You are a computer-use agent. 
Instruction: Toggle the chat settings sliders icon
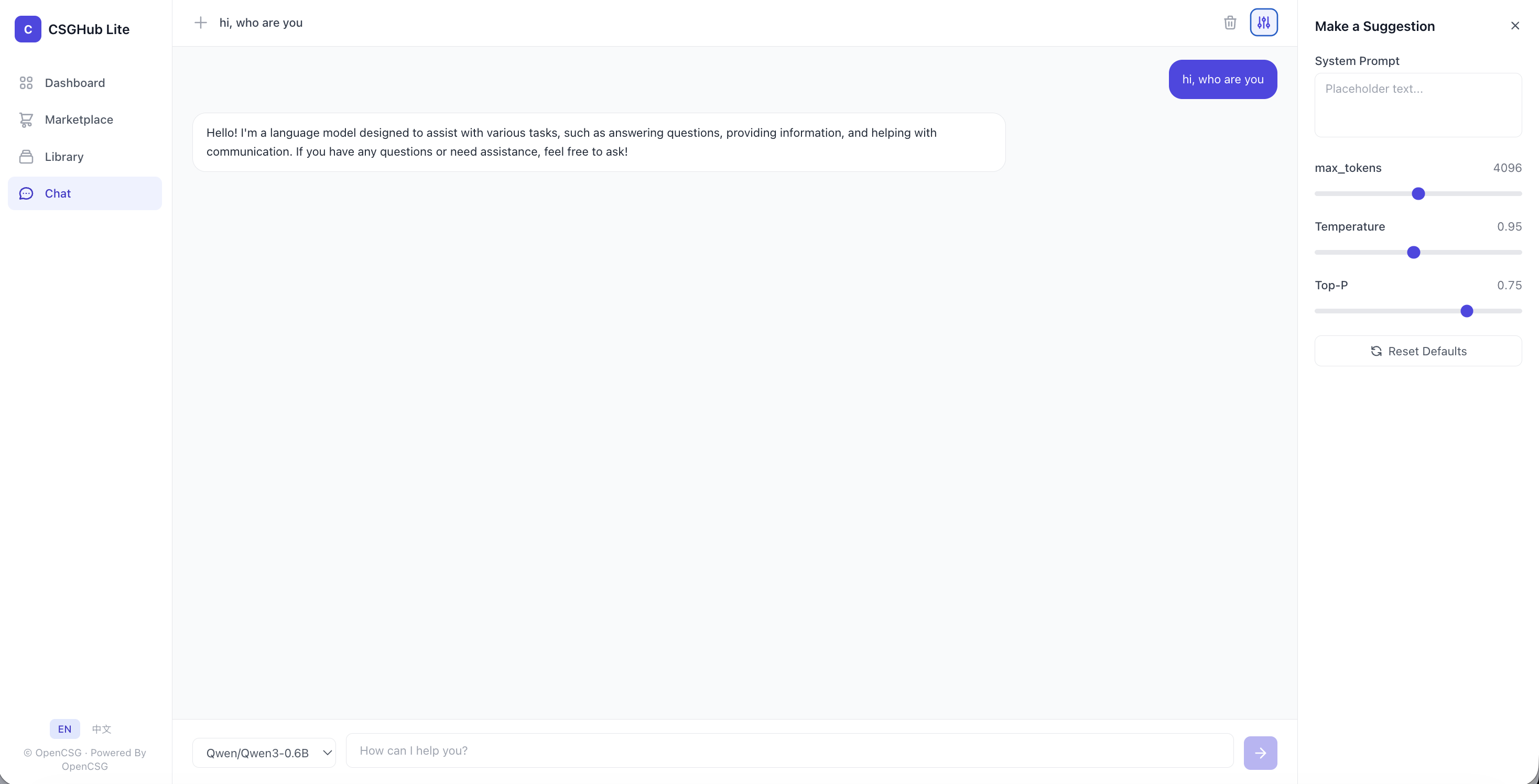tap(1264, 23)
